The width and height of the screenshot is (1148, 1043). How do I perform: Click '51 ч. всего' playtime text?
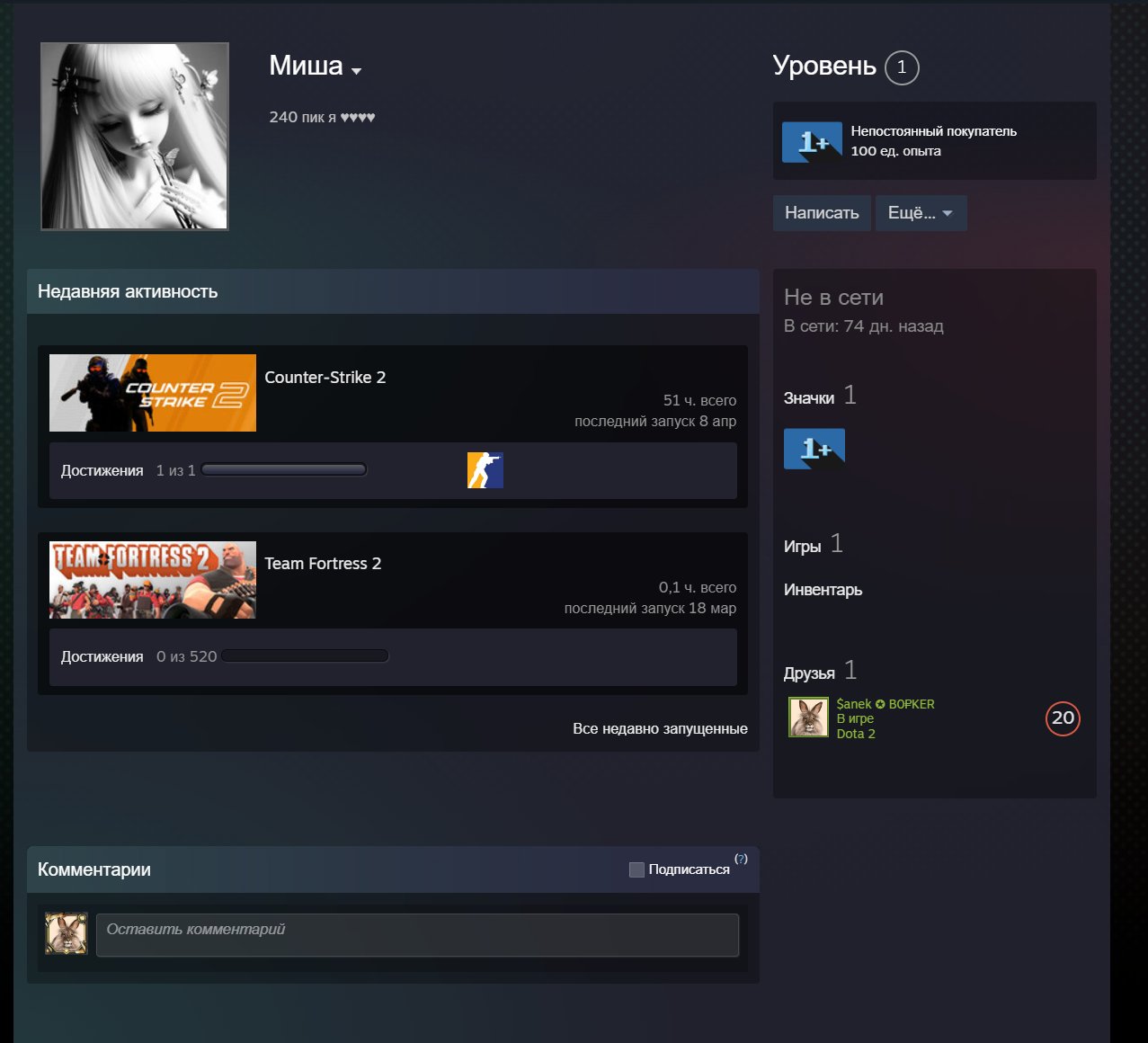pos(699,400)
